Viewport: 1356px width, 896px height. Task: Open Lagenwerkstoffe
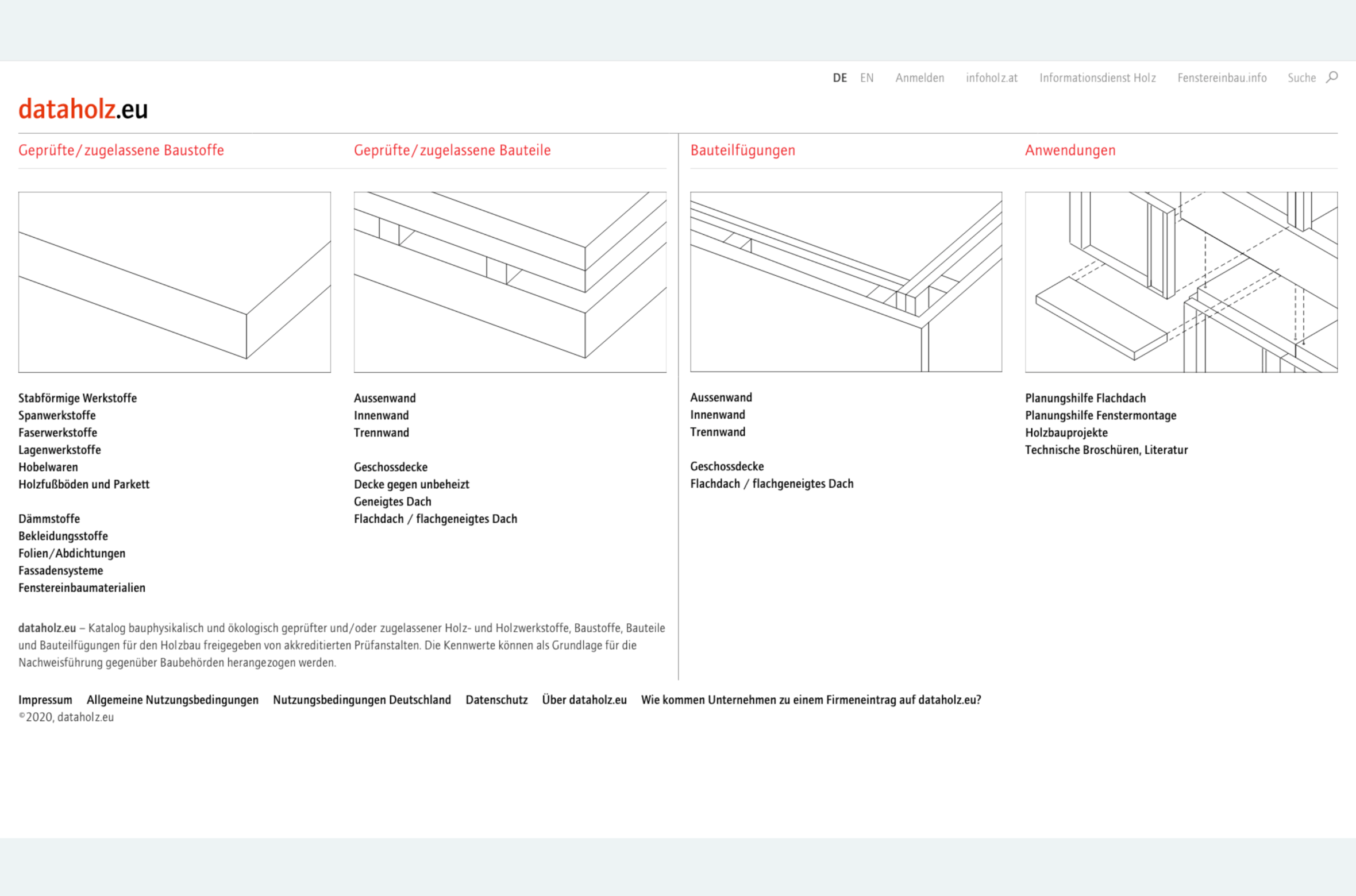click(60, 450)
